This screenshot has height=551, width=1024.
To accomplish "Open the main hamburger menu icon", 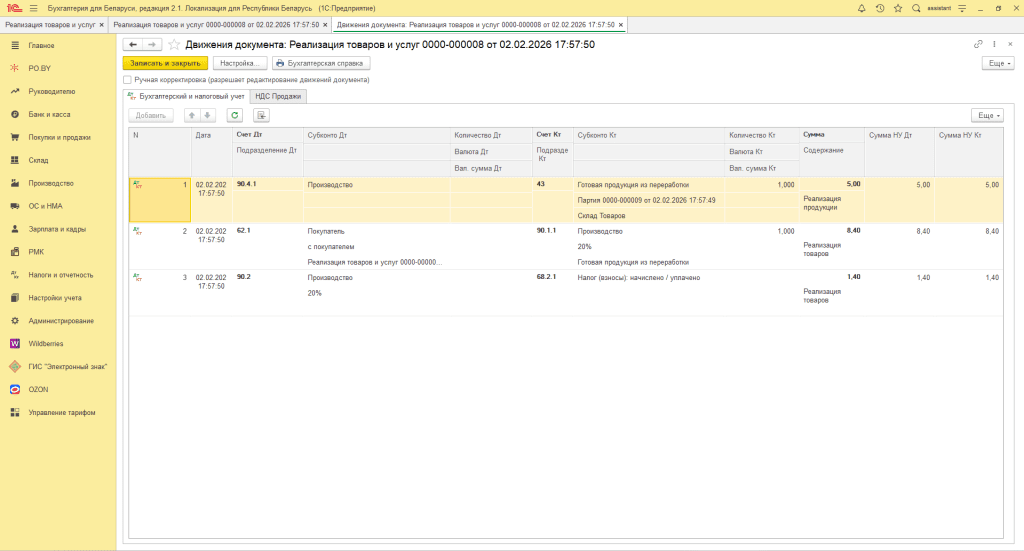I will pyautogui.click(x=33, y=8).
